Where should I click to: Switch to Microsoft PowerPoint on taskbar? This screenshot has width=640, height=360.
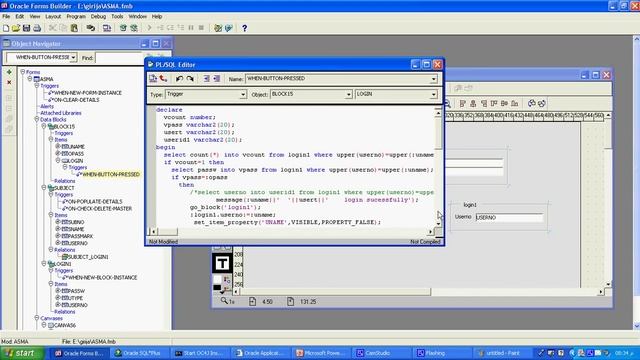pyautogui.click(x=322, y=353)
